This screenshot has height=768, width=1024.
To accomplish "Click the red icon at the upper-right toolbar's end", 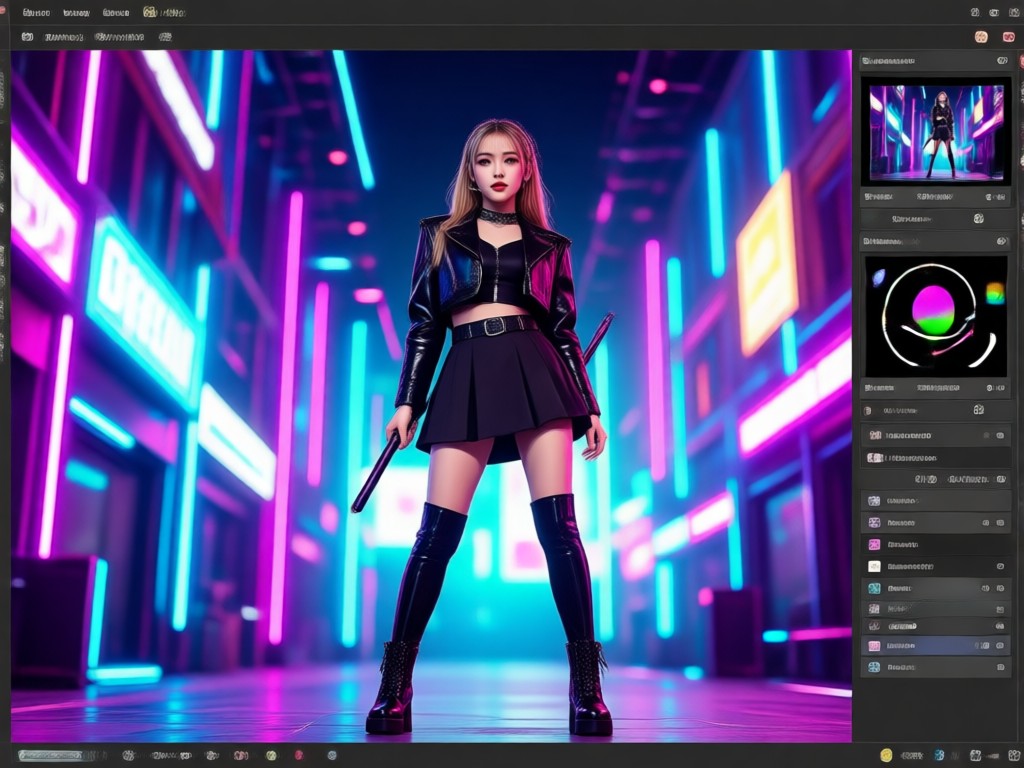I will pos(1009,37).
